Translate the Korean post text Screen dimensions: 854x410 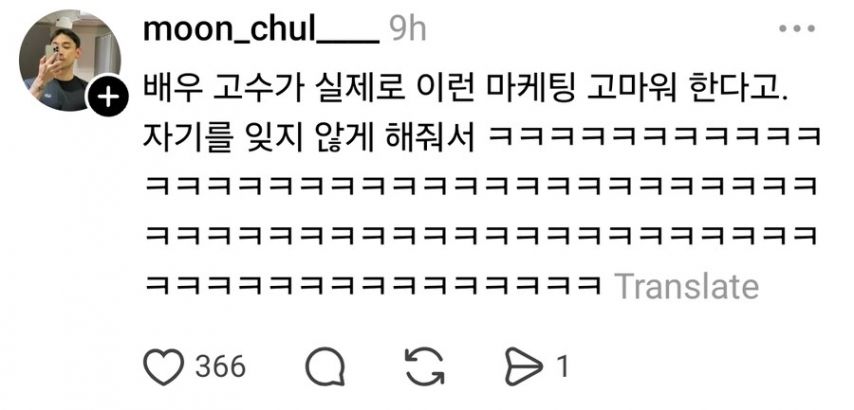686,286
